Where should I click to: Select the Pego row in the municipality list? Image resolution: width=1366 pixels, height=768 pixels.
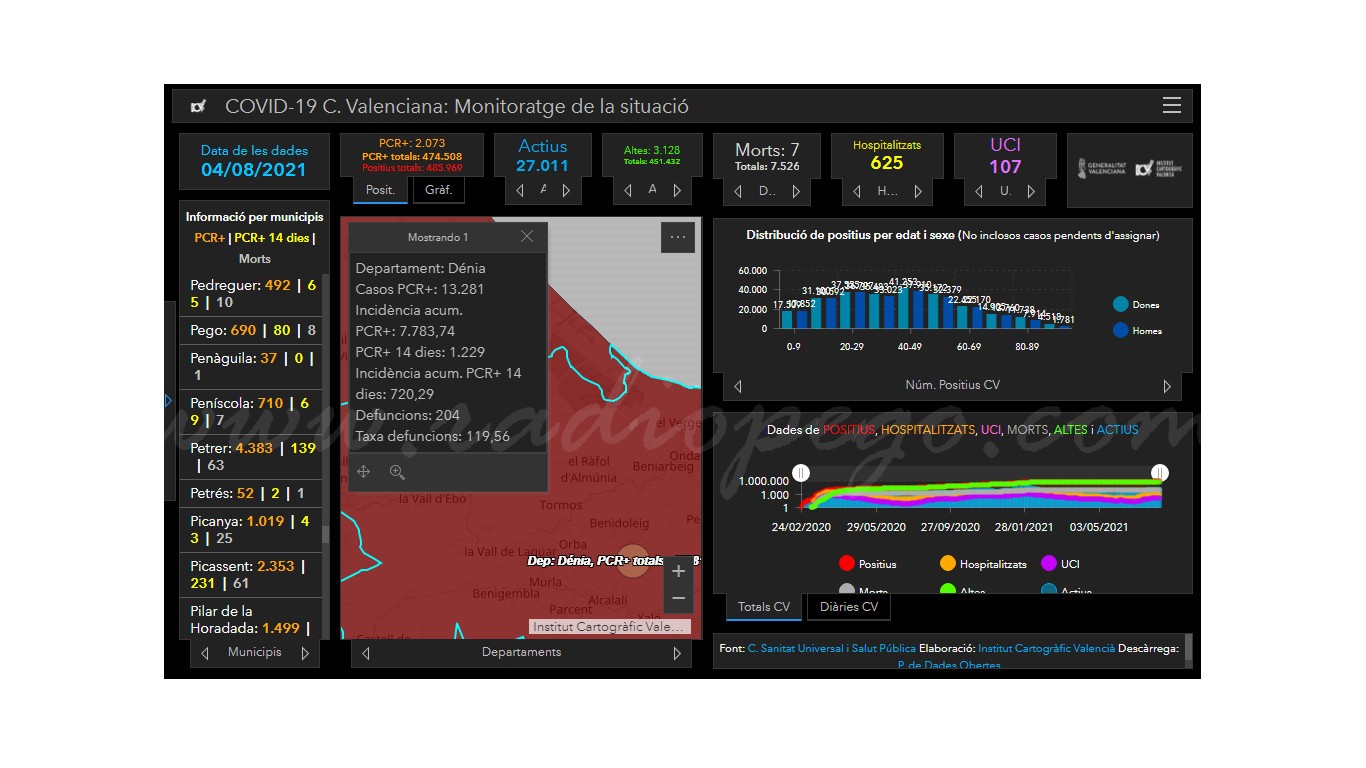tap(251, 330)
